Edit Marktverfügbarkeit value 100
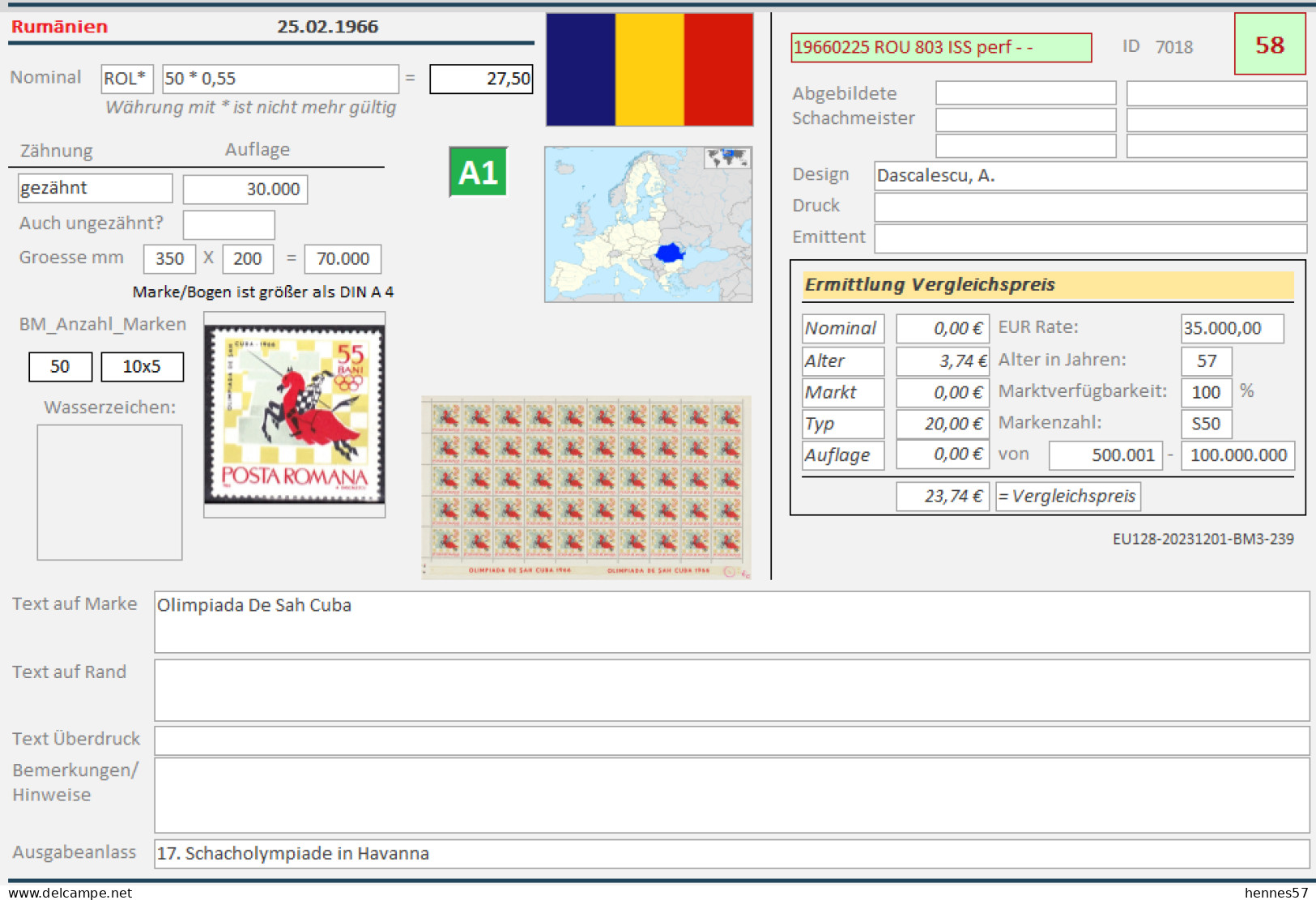This screenshot has width=1316, height=900. tap(1207, 393)
